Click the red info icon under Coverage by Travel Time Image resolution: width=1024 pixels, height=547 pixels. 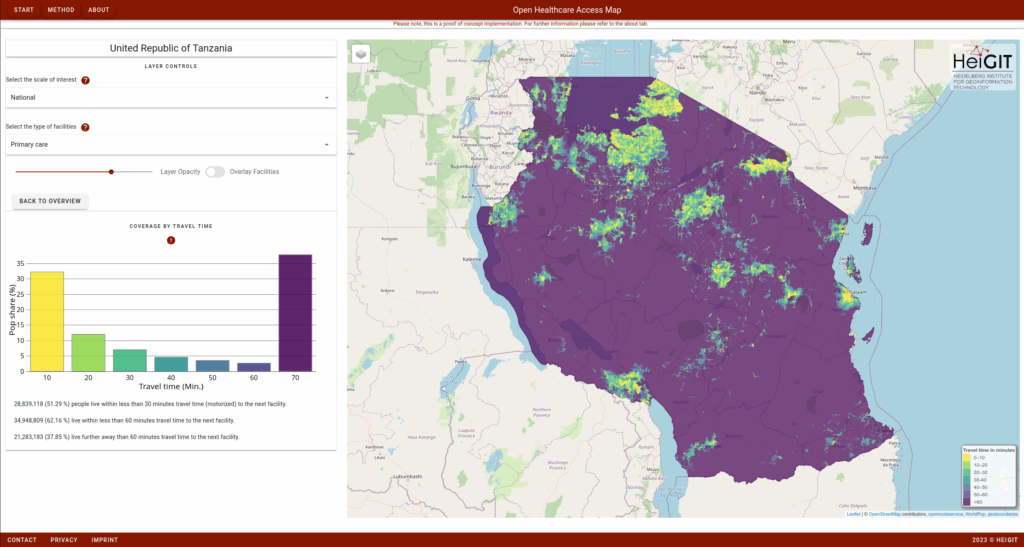(x=171, y=240)
